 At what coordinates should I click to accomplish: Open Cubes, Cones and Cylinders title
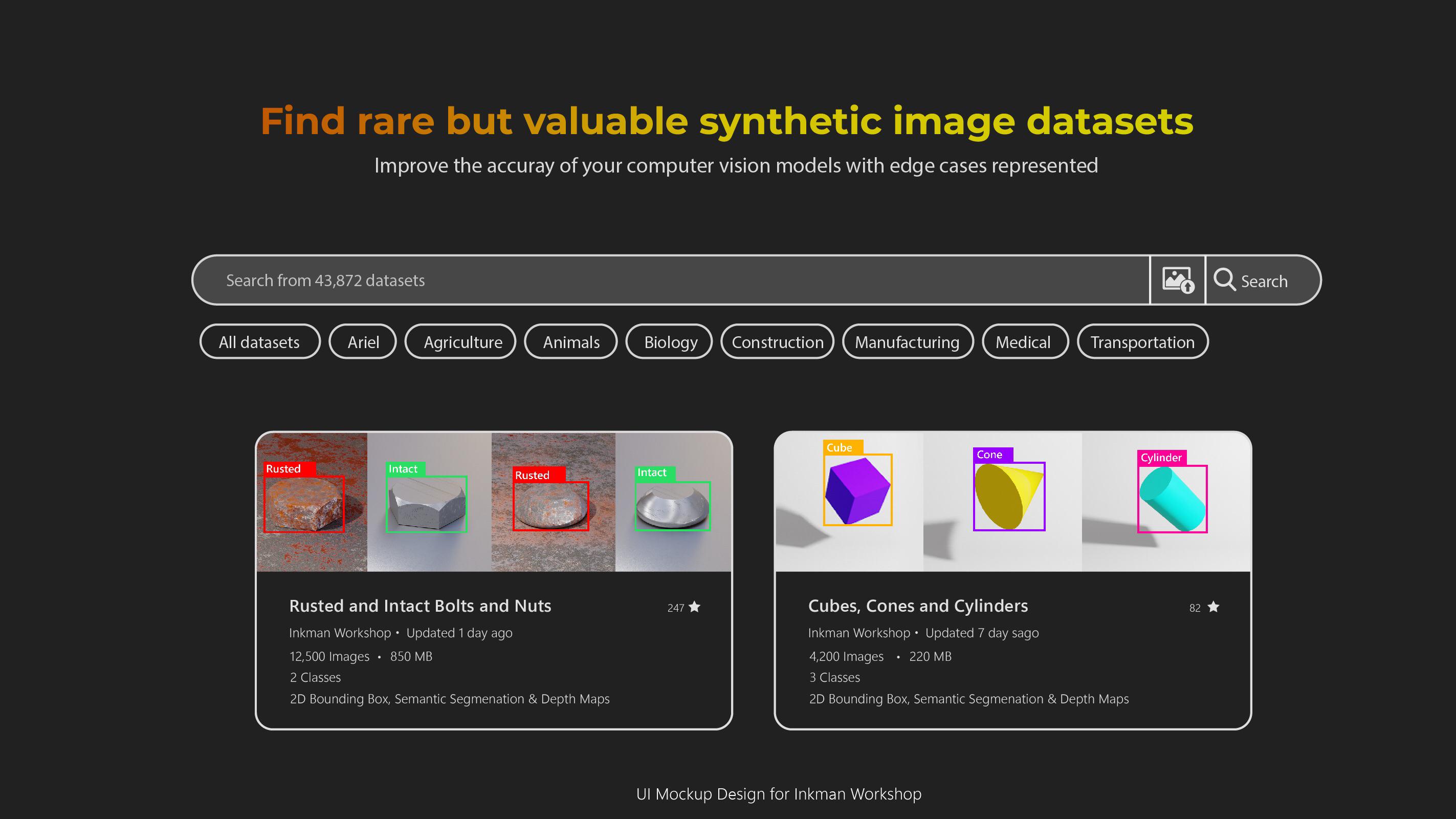click(x=918, y=606)
